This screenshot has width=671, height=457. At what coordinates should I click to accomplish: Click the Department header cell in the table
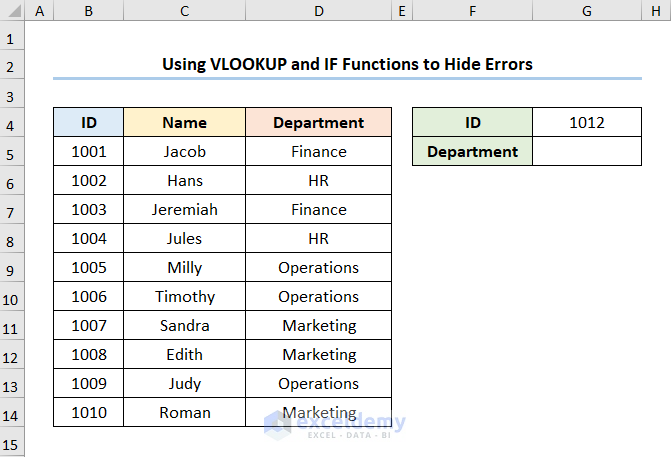coord(318,123)
